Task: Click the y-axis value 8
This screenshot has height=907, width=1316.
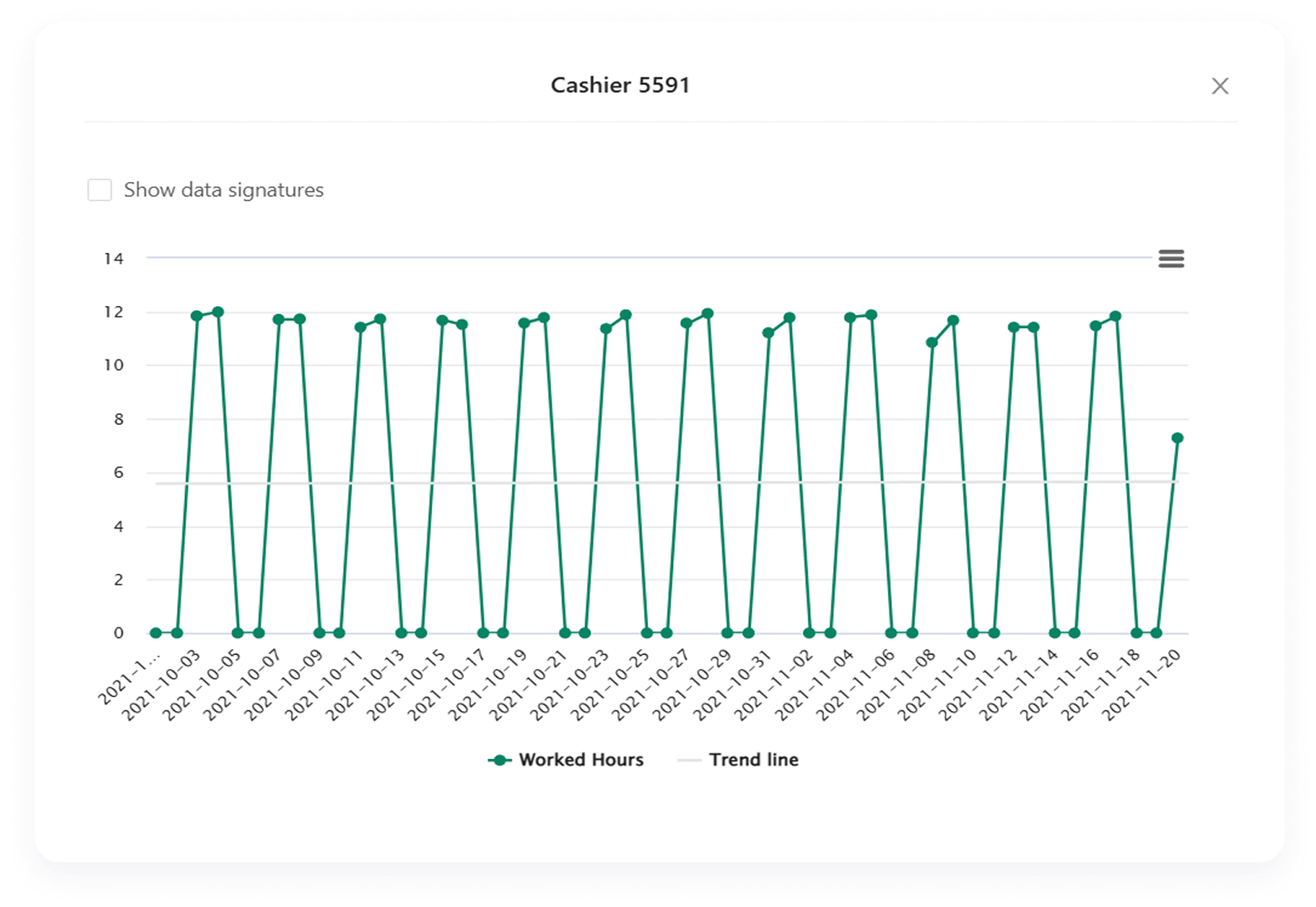Action: tap(119, 419)
